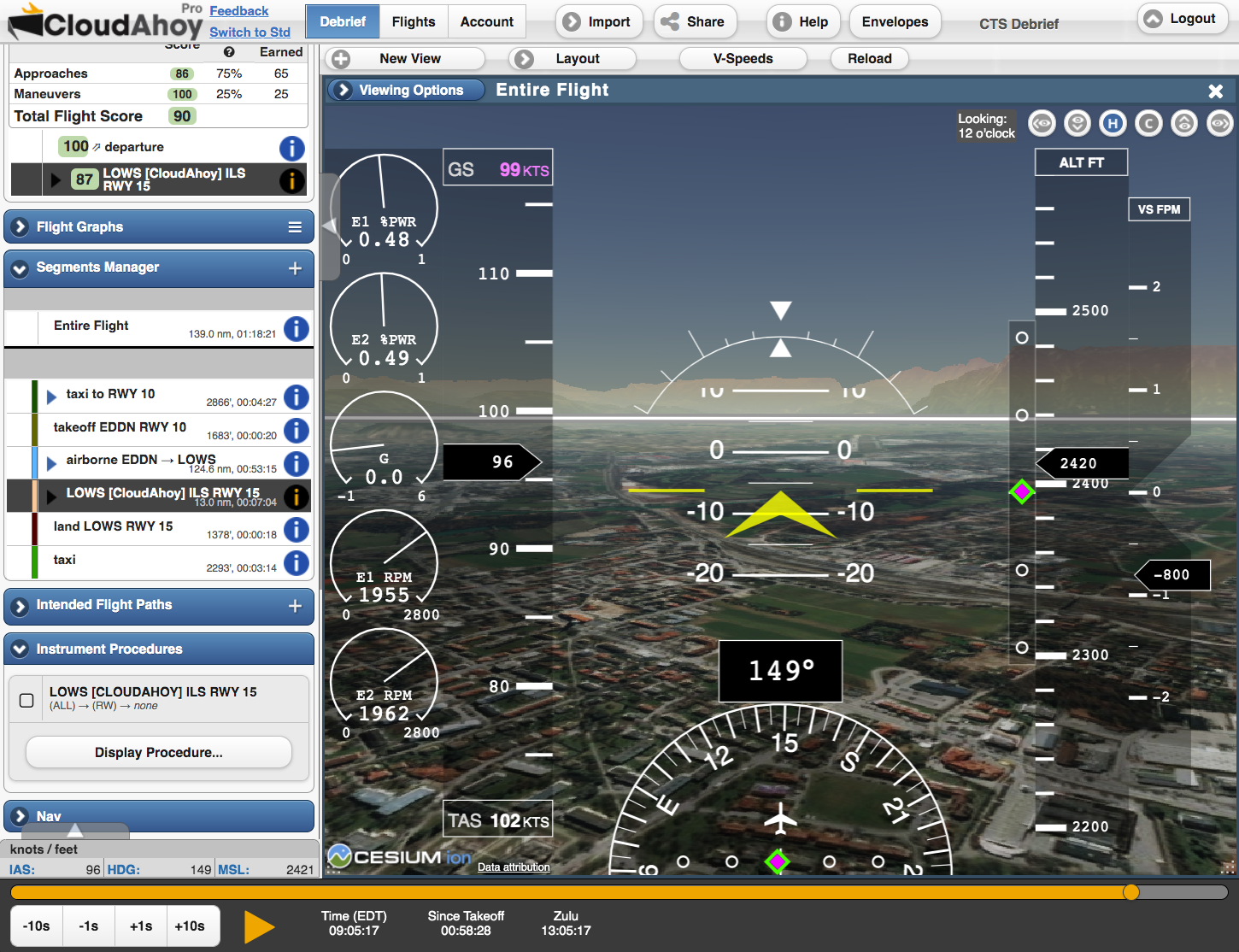Click the New View plus button

pos(341,59)
